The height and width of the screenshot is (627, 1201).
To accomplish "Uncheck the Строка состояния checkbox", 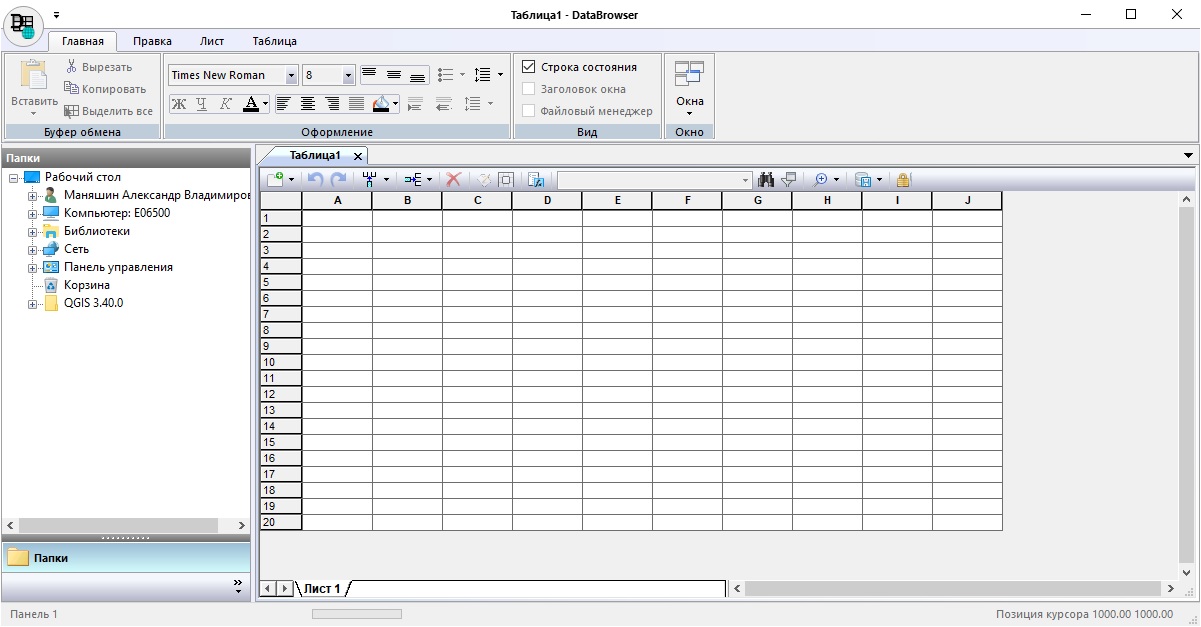I will coord(529,67).
